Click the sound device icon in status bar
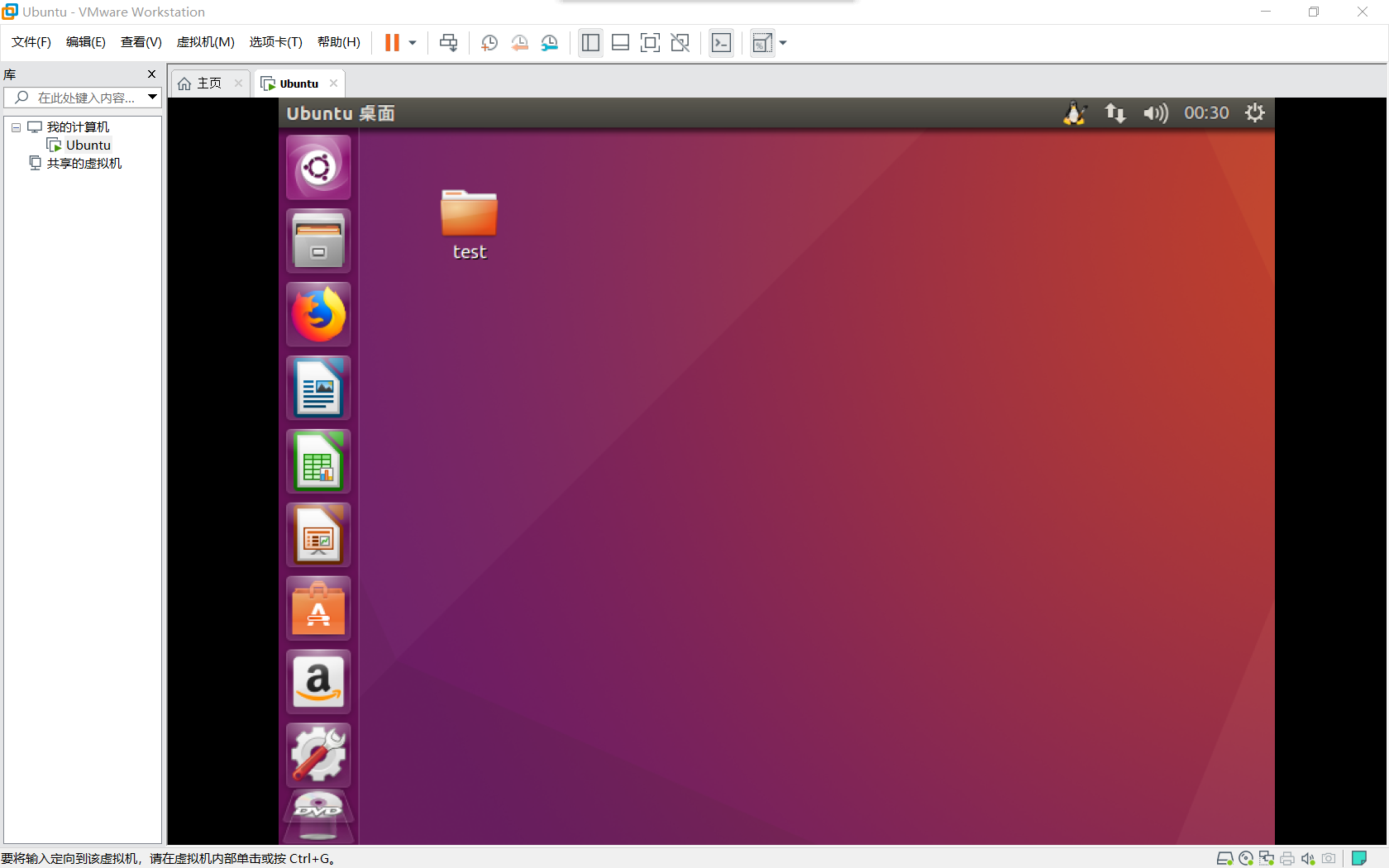The height and width of the screenshot is (868, 1389). tap(1307, 858)
